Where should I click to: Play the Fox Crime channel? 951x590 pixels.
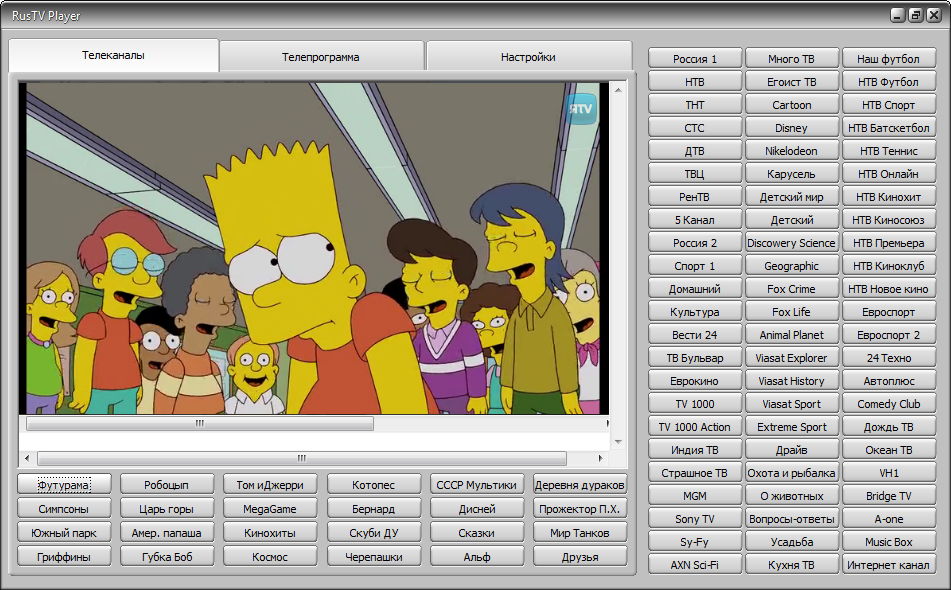tap(791, 289)
